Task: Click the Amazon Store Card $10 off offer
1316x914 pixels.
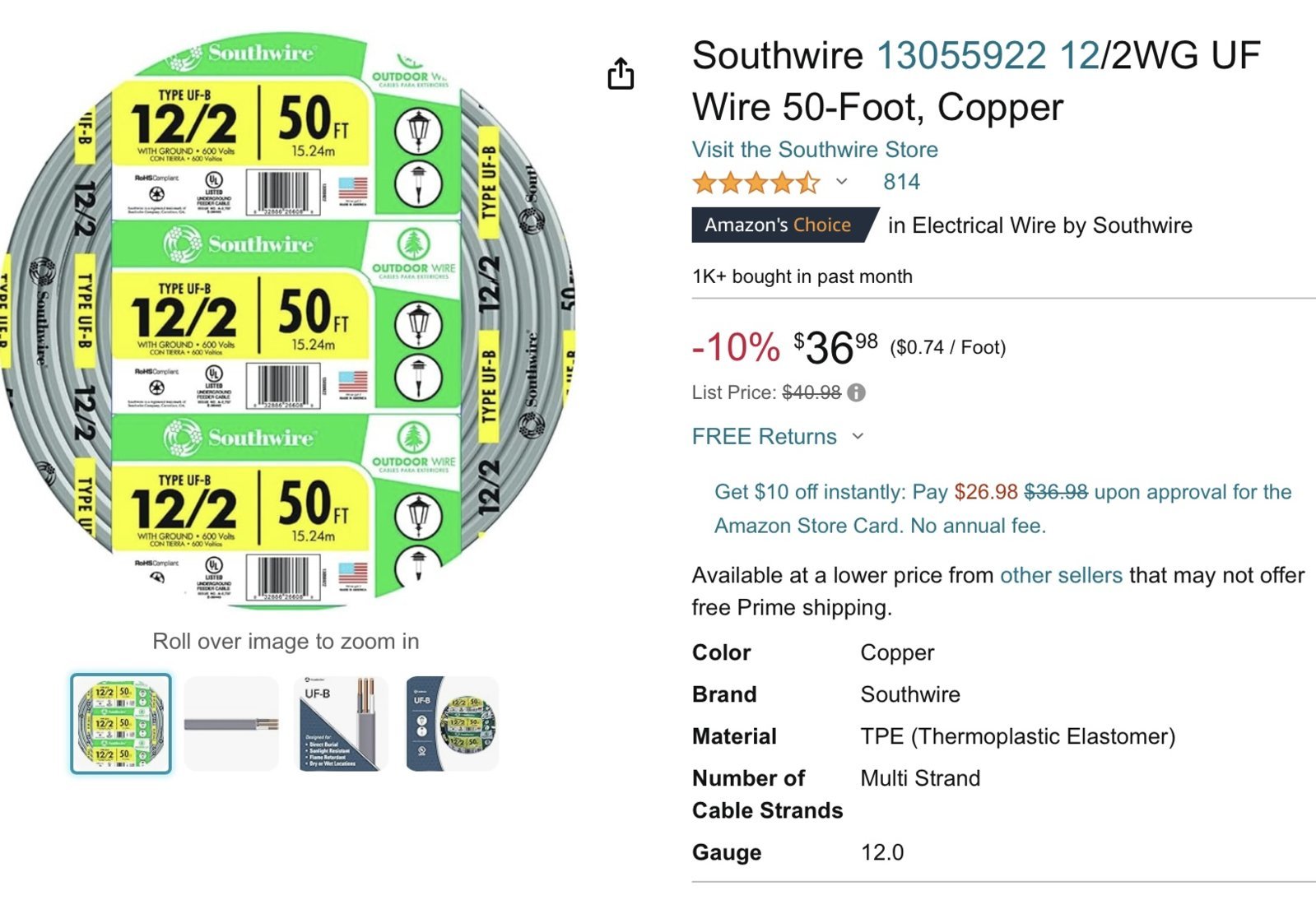Action: 1002,508
